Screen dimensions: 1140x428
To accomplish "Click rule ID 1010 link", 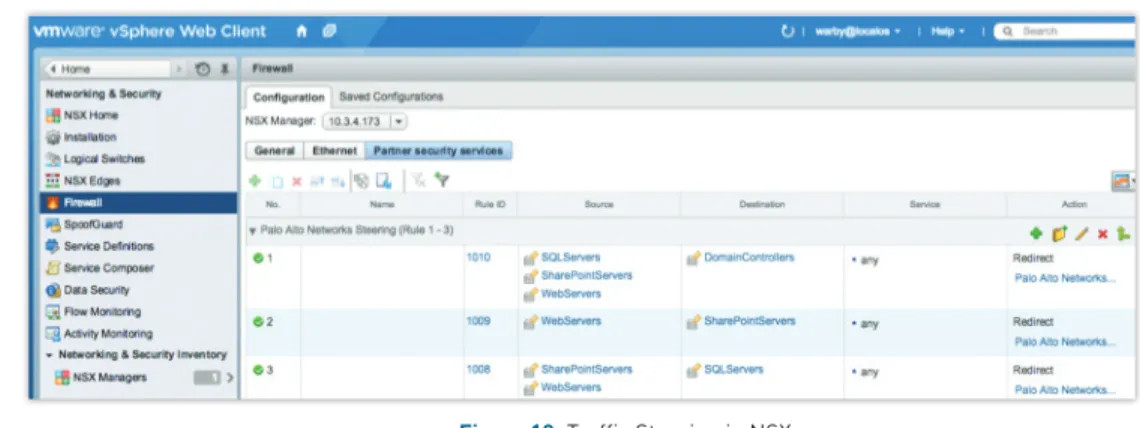I will [478, 257].
